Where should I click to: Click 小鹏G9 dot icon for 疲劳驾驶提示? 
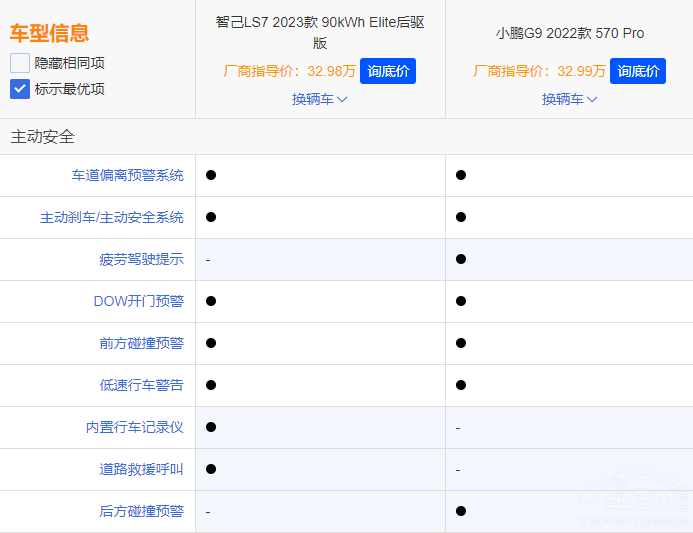click(x=461, y=259)
